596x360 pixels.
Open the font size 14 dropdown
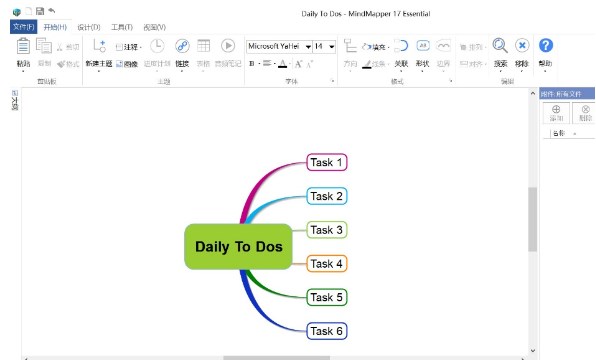pyautogui.click(x=332, y=47)
